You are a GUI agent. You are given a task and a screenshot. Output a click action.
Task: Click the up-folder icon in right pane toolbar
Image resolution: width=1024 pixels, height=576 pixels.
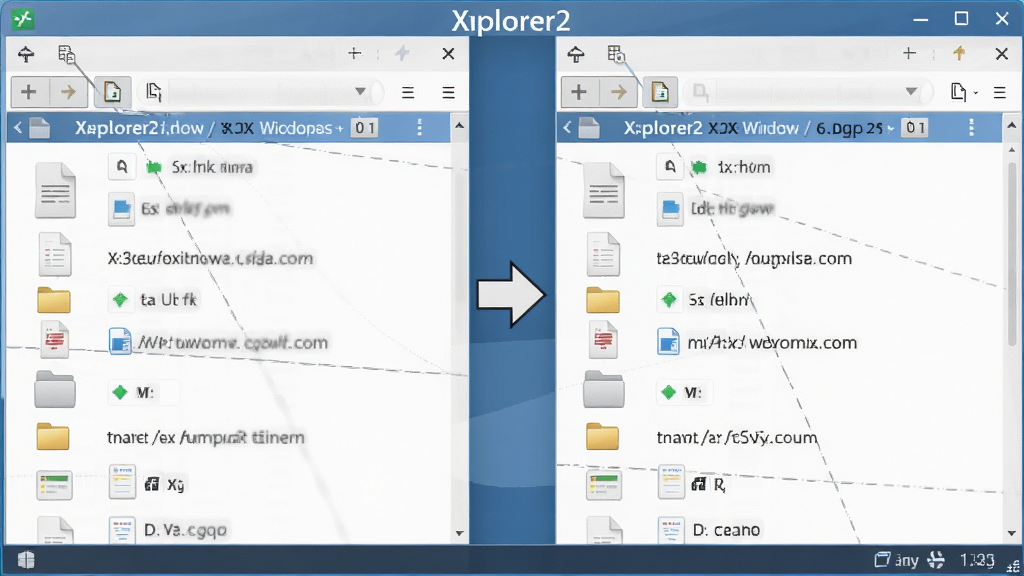pyautogui.click(x=575, y=54)
